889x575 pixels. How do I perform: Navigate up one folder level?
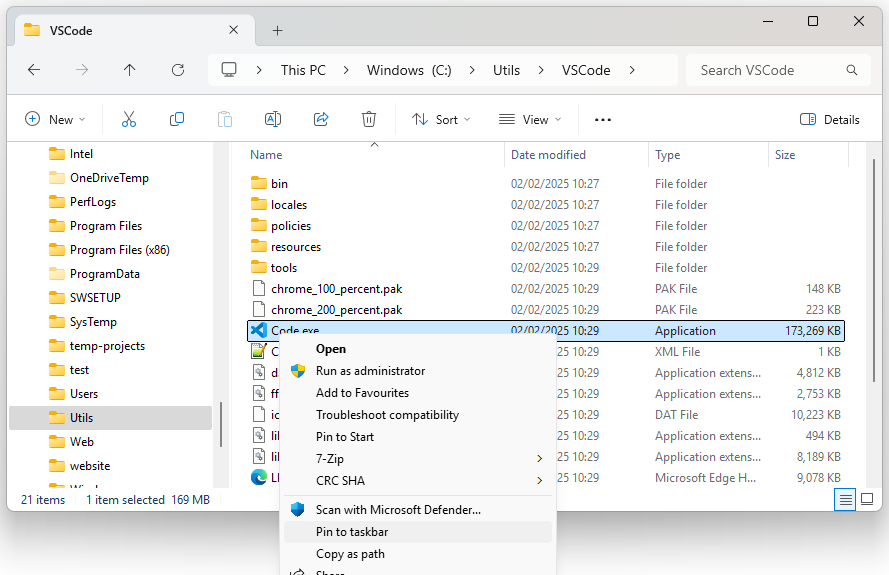[x=130, y=70]
